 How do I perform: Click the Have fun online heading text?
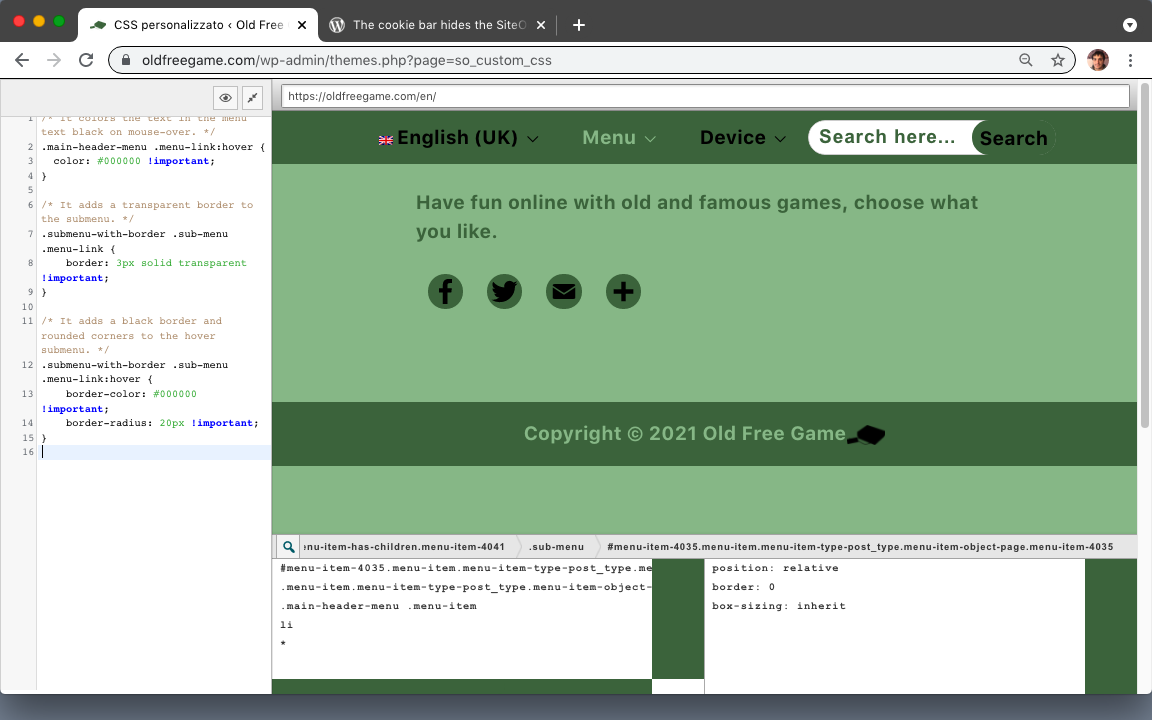point(696,217)
